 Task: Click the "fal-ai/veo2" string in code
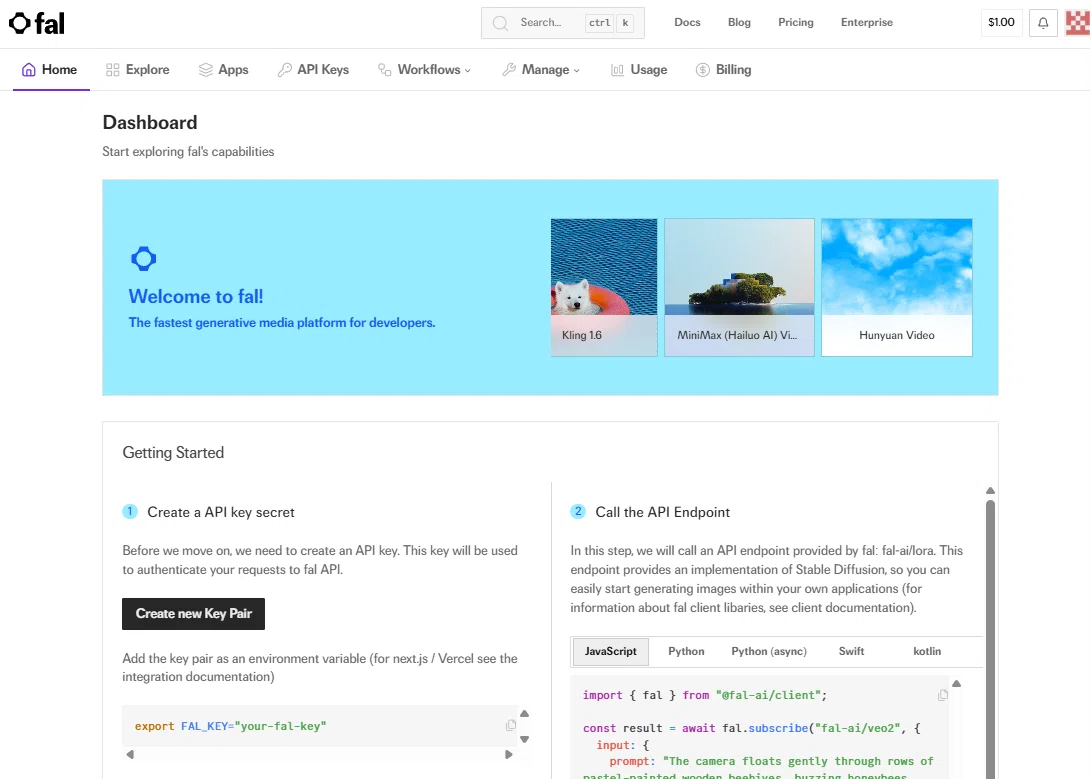click(857, 728)
